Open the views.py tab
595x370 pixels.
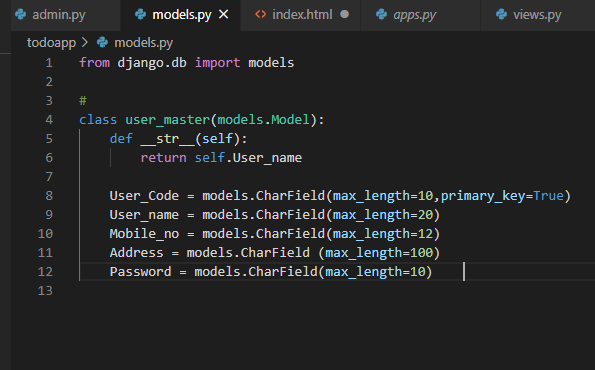click(537, 15)
